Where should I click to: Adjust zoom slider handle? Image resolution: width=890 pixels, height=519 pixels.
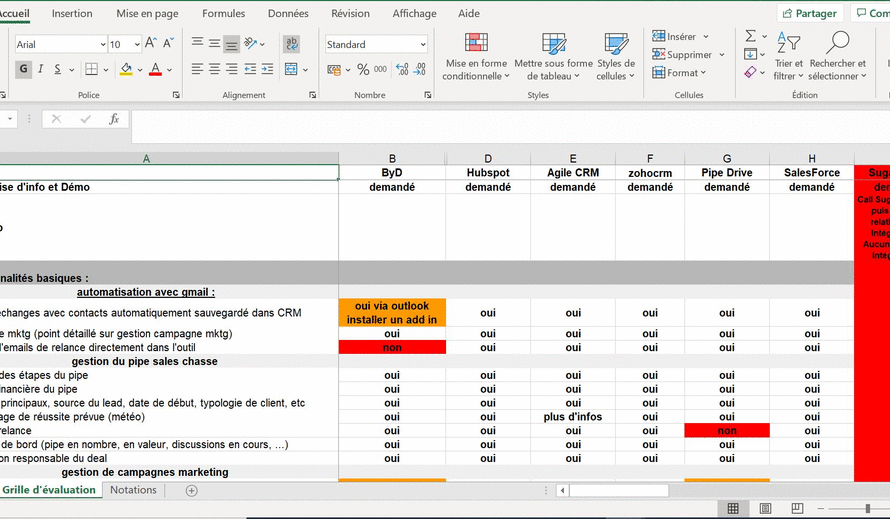pyautogui.click(x=868, y=508)
